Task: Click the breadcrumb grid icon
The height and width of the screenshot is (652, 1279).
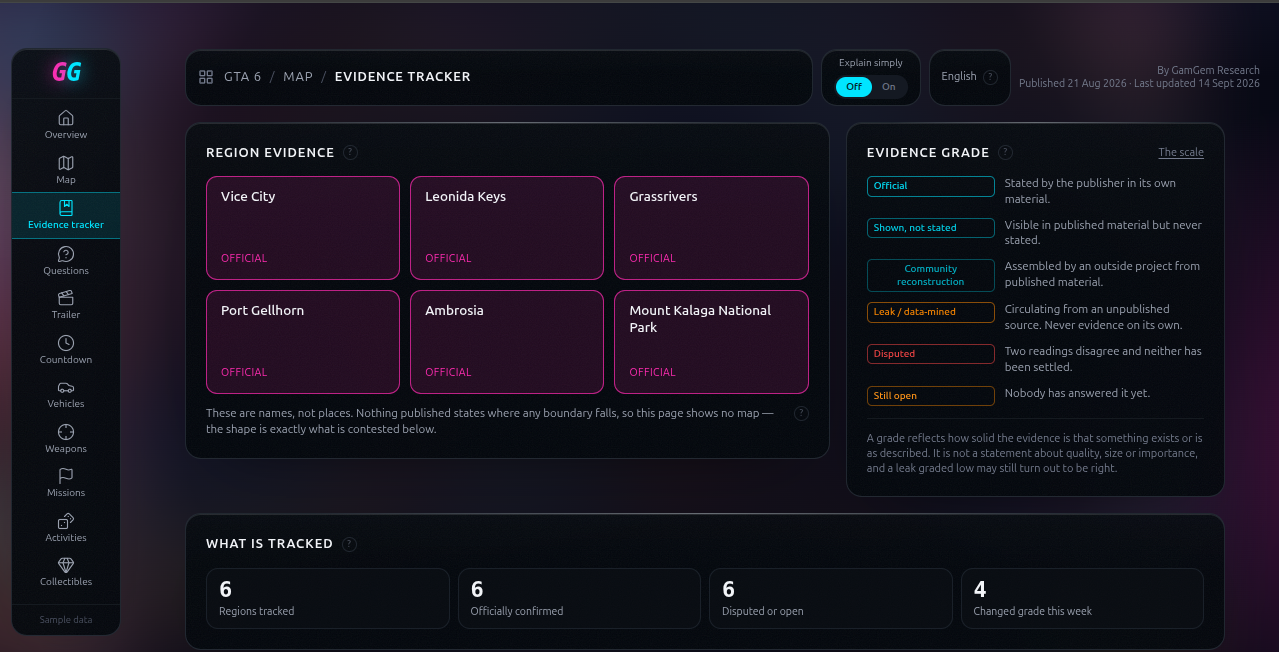Action: 206,77
